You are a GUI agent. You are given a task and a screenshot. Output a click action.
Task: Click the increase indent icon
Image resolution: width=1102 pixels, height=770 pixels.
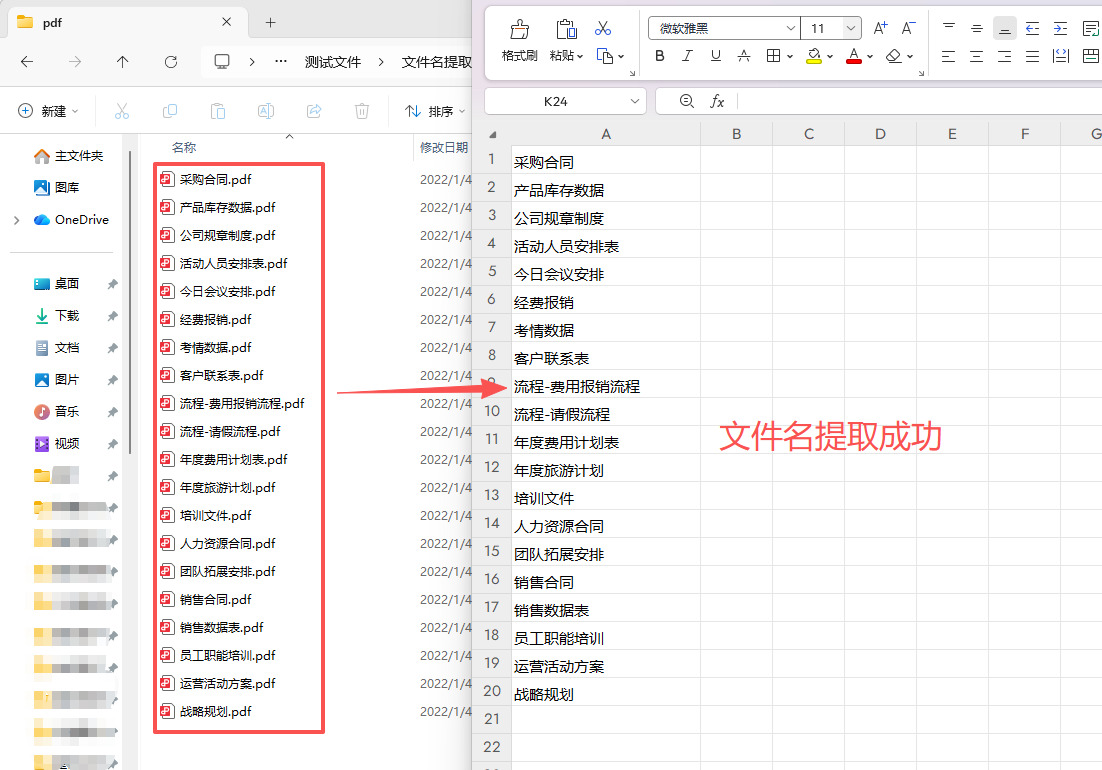click(1060, 28)
